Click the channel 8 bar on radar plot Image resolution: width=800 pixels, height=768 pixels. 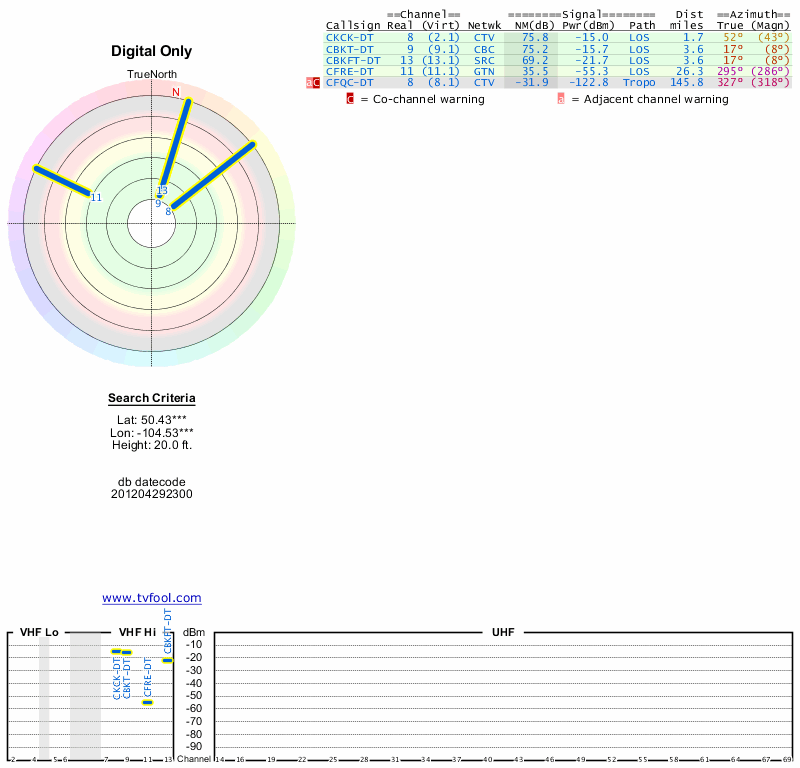tap(213, 176)
